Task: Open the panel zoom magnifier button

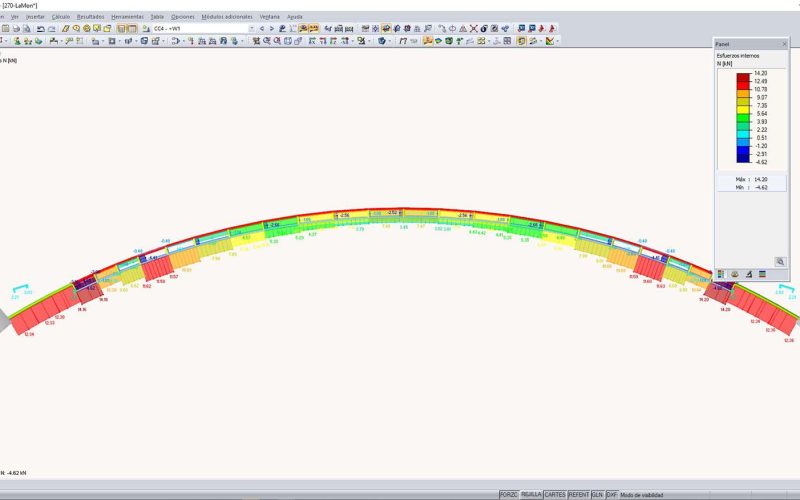Action: tap(780, 262)
